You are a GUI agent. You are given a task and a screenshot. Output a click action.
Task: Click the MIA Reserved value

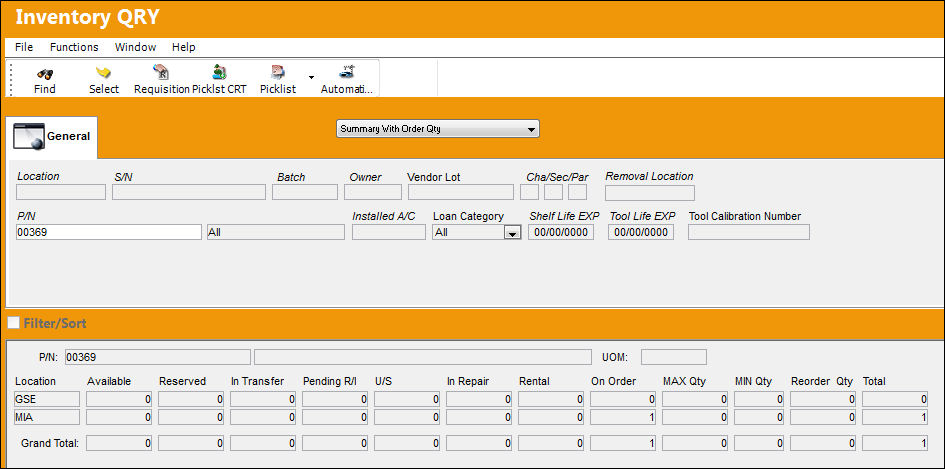[191, 417]
